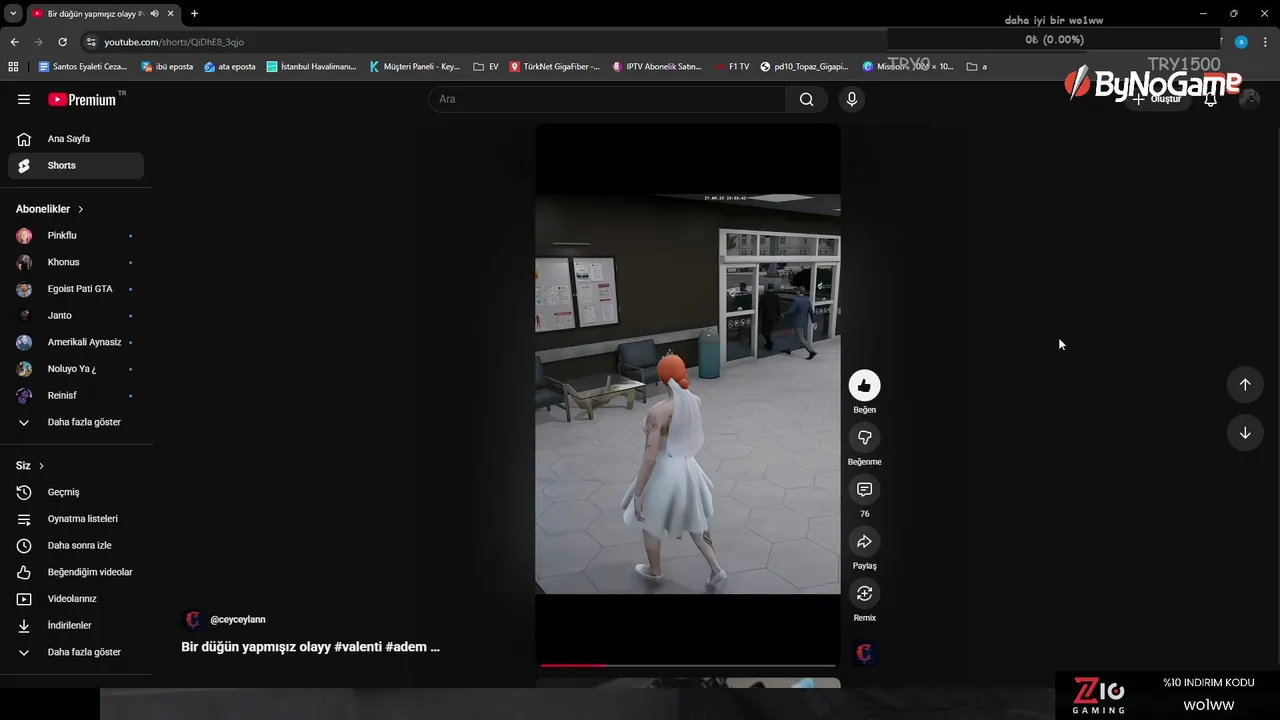Open Janto subscription channel
The width and height of the screenshot is (1280, 720).
pyautogui.click(x=76, y=316)
